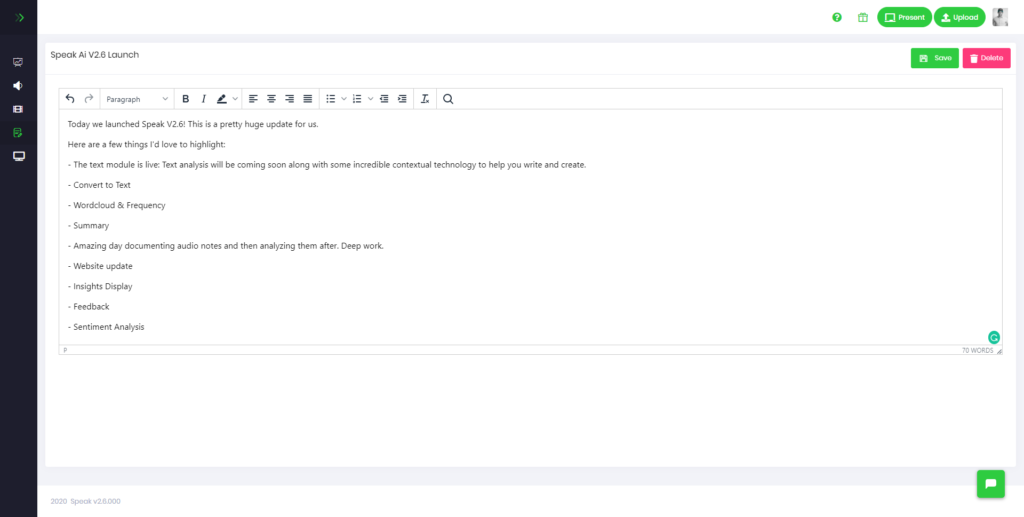Open the dashboard chart icon in sidebar
Screen dimensions: 1024x517
[18, 63]
